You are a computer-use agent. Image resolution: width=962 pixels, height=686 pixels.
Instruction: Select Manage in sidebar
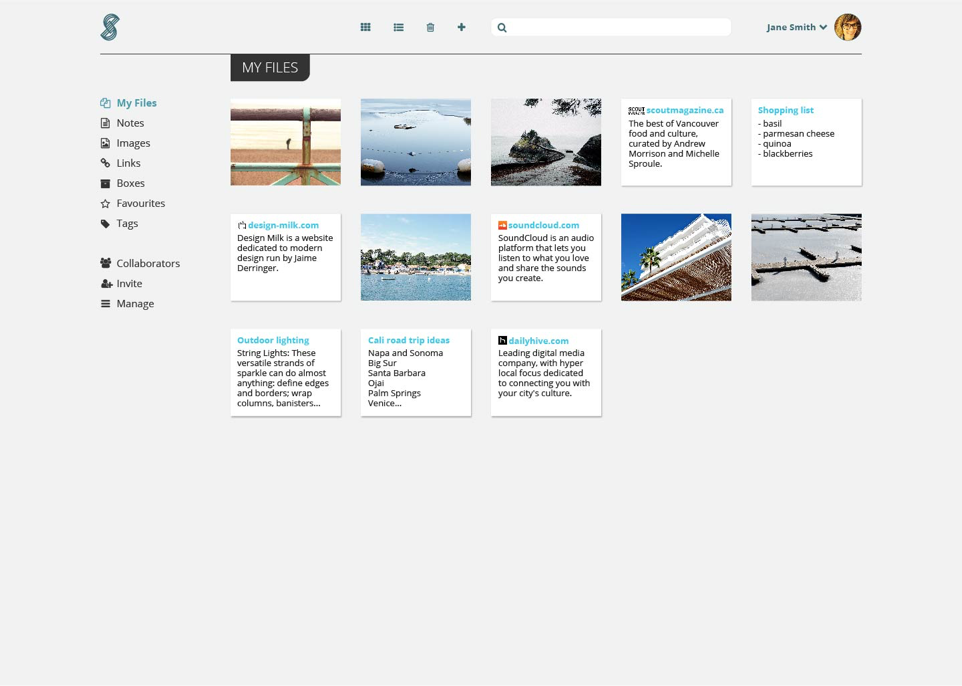(x=128, y=304)
